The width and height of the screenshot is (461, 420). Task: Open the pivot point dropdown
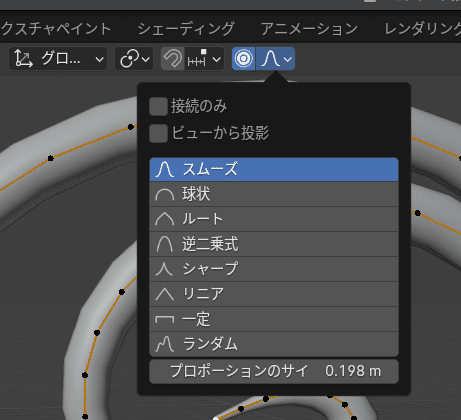coord(134,59)
